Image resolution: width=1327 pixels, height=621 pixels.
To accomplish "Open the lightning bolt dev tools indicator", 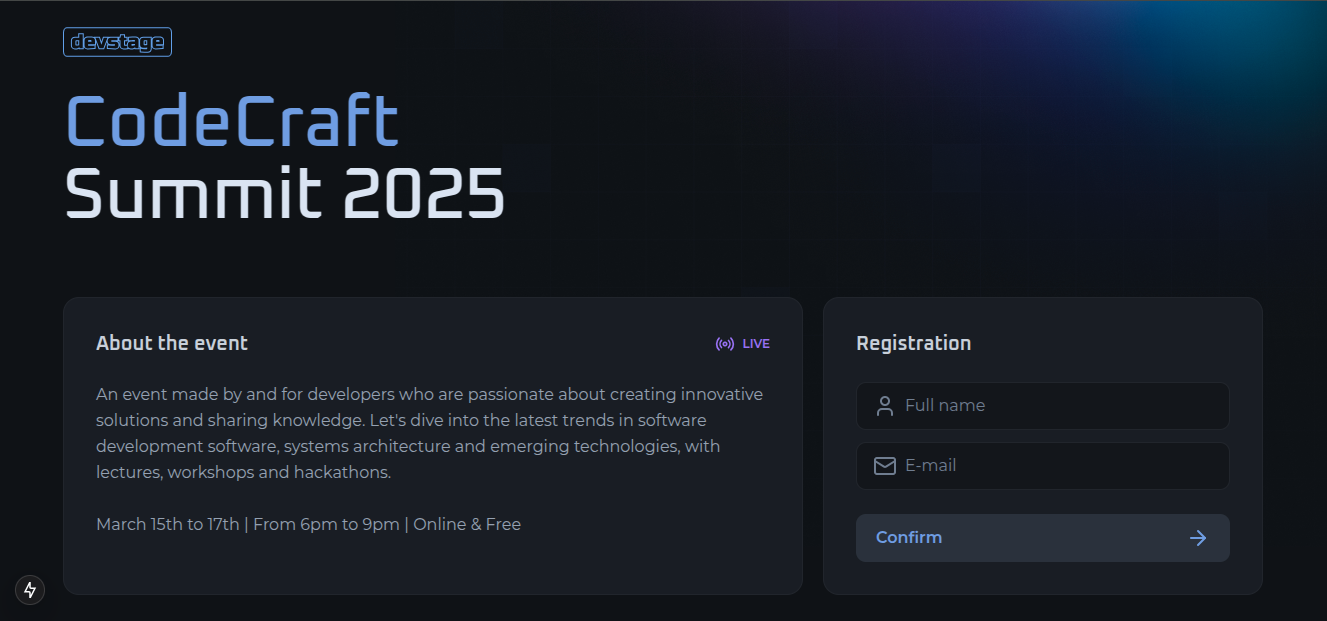I will click(x=30, y=590).
